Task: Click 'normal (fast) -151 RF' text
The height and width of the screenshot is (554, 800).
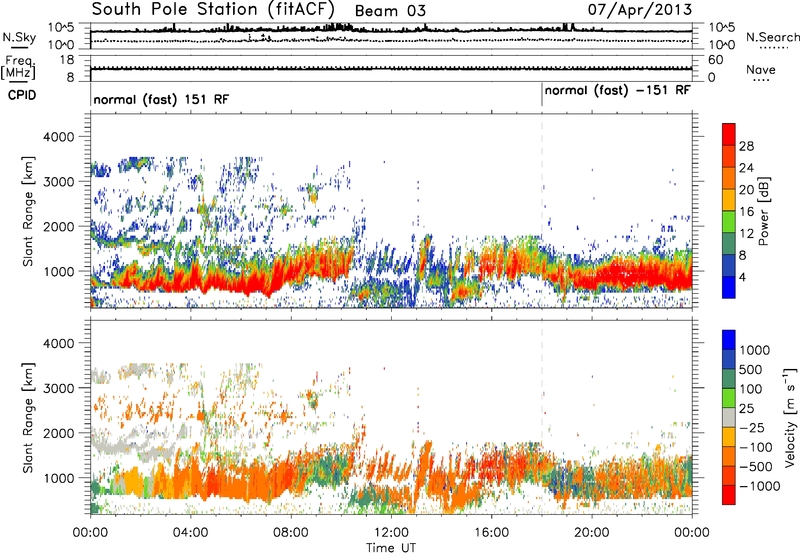Action: pyautogui.click(x=617, y=90)
